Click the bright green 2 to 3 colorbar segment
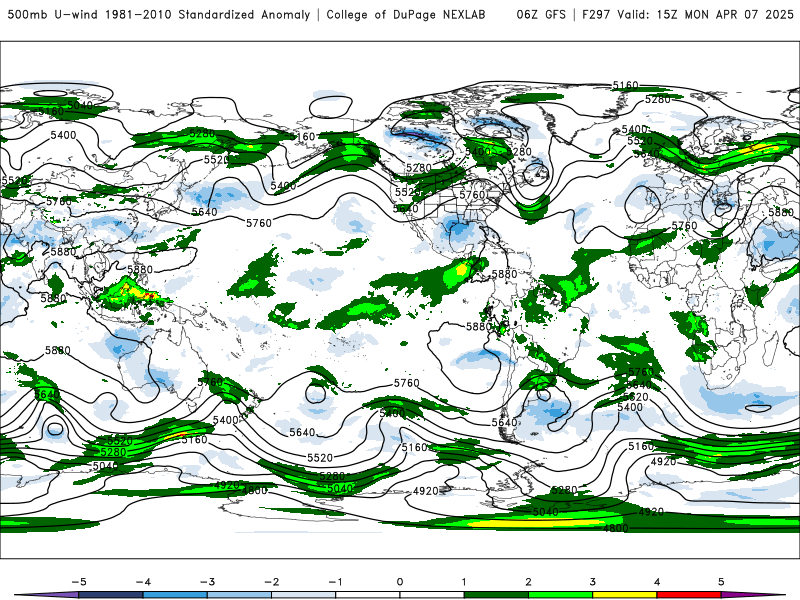This screenshot has width=800, height=600. click(561, 595)
